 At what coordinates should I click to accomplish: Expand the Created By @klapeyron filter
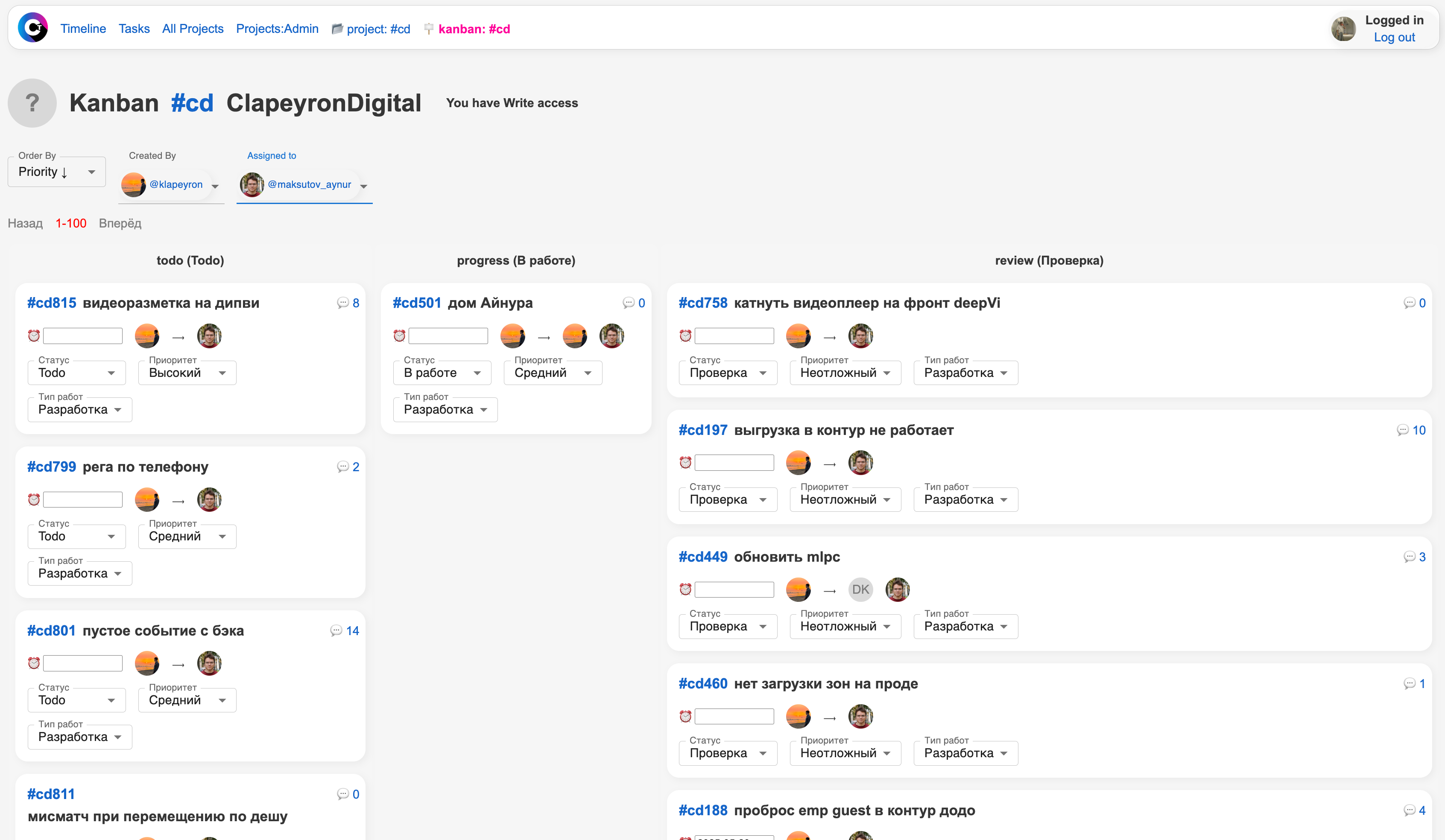pyautogui.click(x=215, y=186)
